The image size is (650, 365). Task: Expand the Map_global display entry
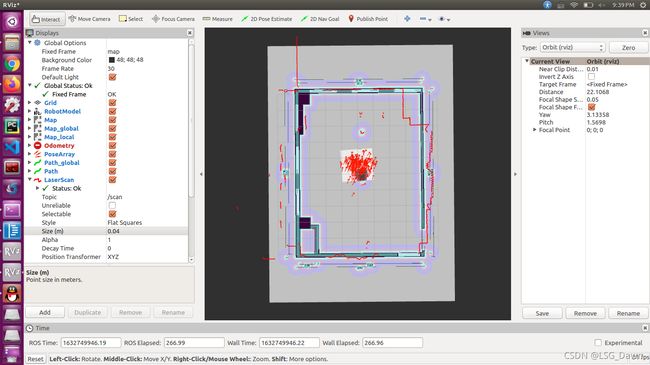coord(29,129)
